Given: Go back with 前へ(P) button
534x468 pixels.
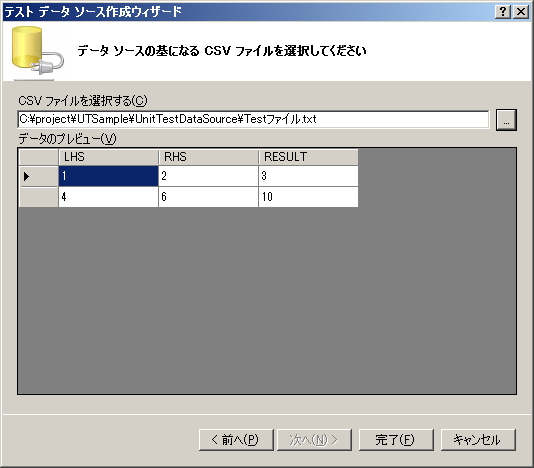Looking at the screenshot, I should tap(236, 440).
